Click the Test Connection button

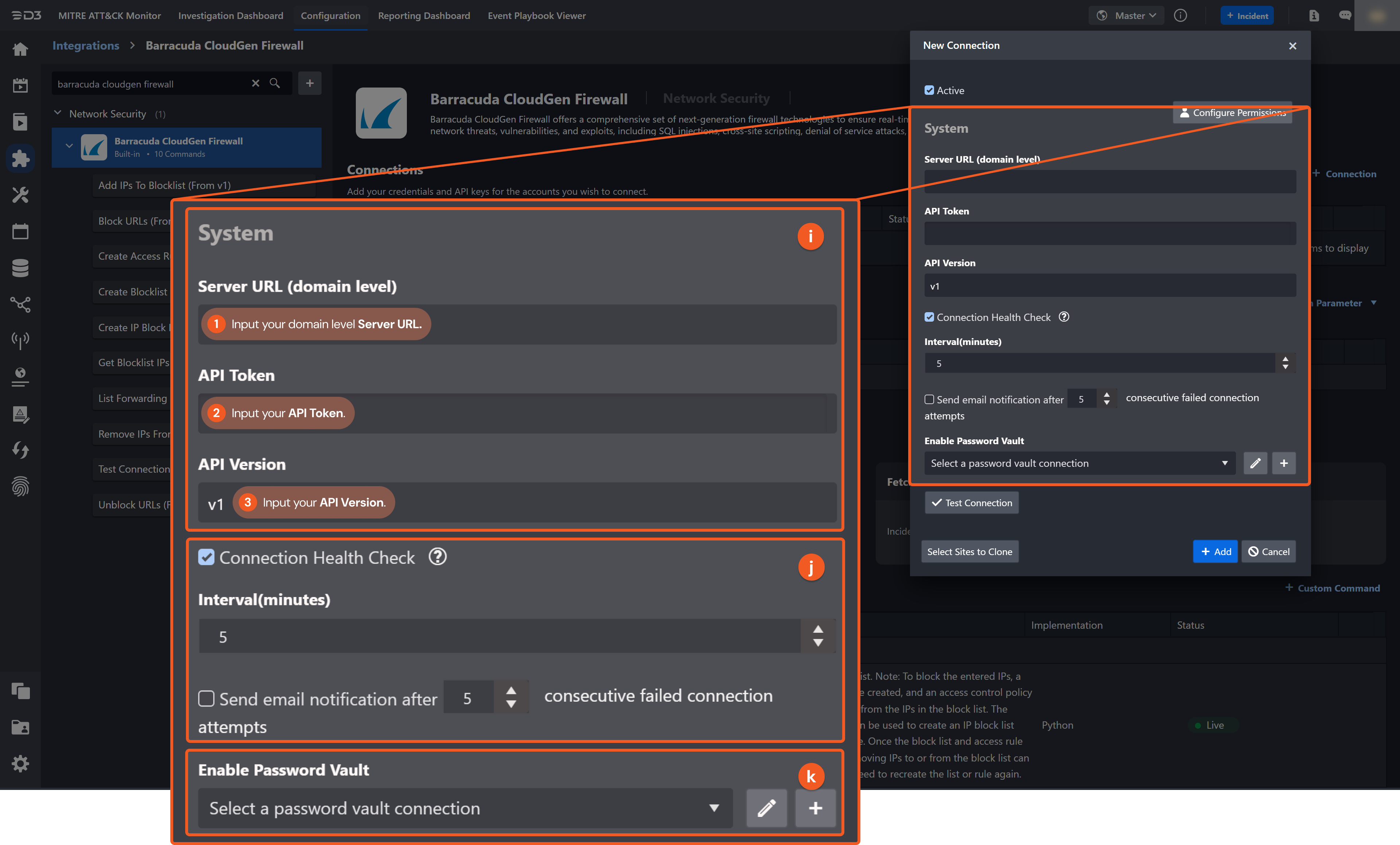(972, 502)
